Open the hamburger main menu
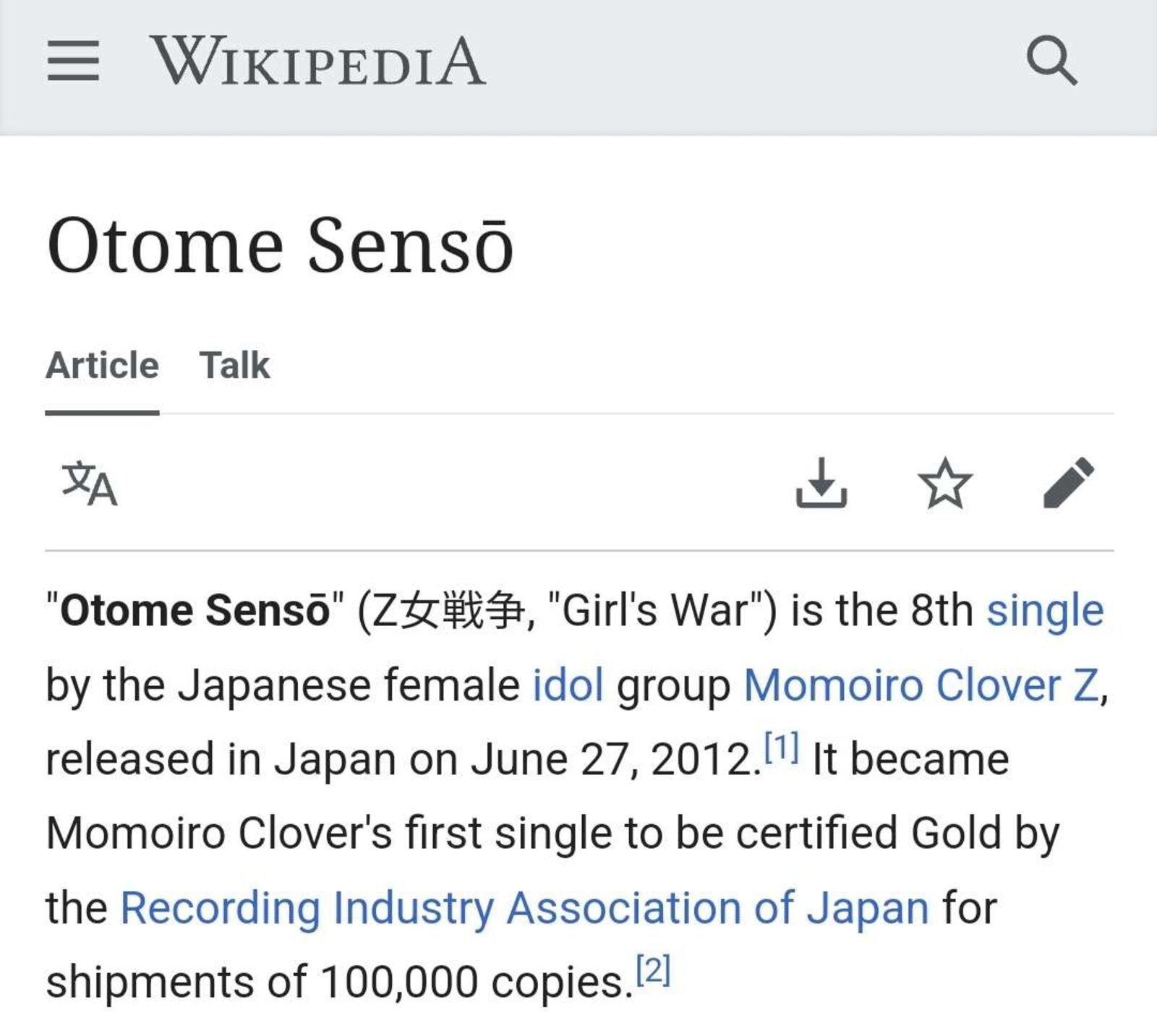The image size is (1157, 1036). click(x=73, y=61)
